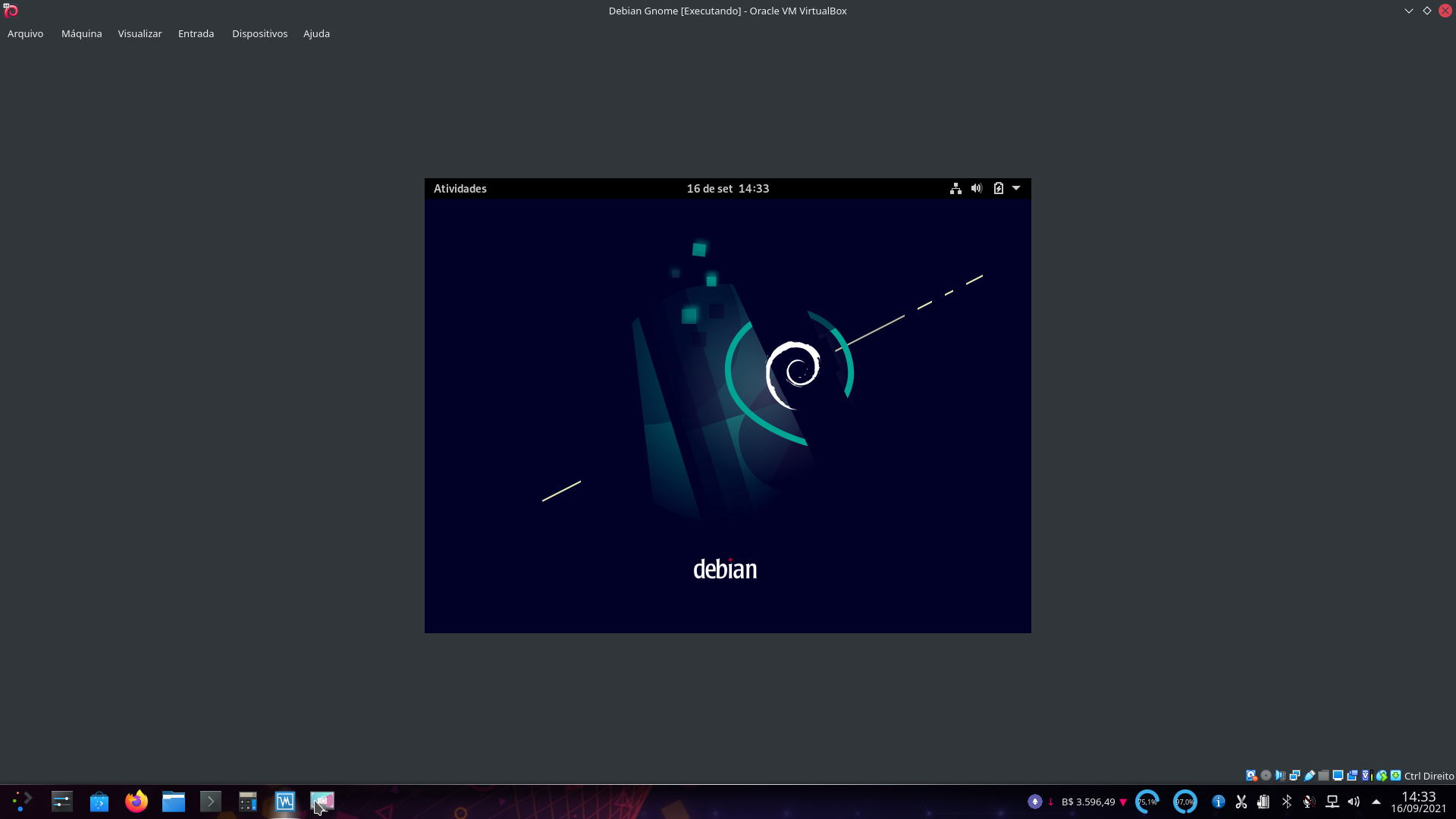Click the display settings status icon

1338,776
